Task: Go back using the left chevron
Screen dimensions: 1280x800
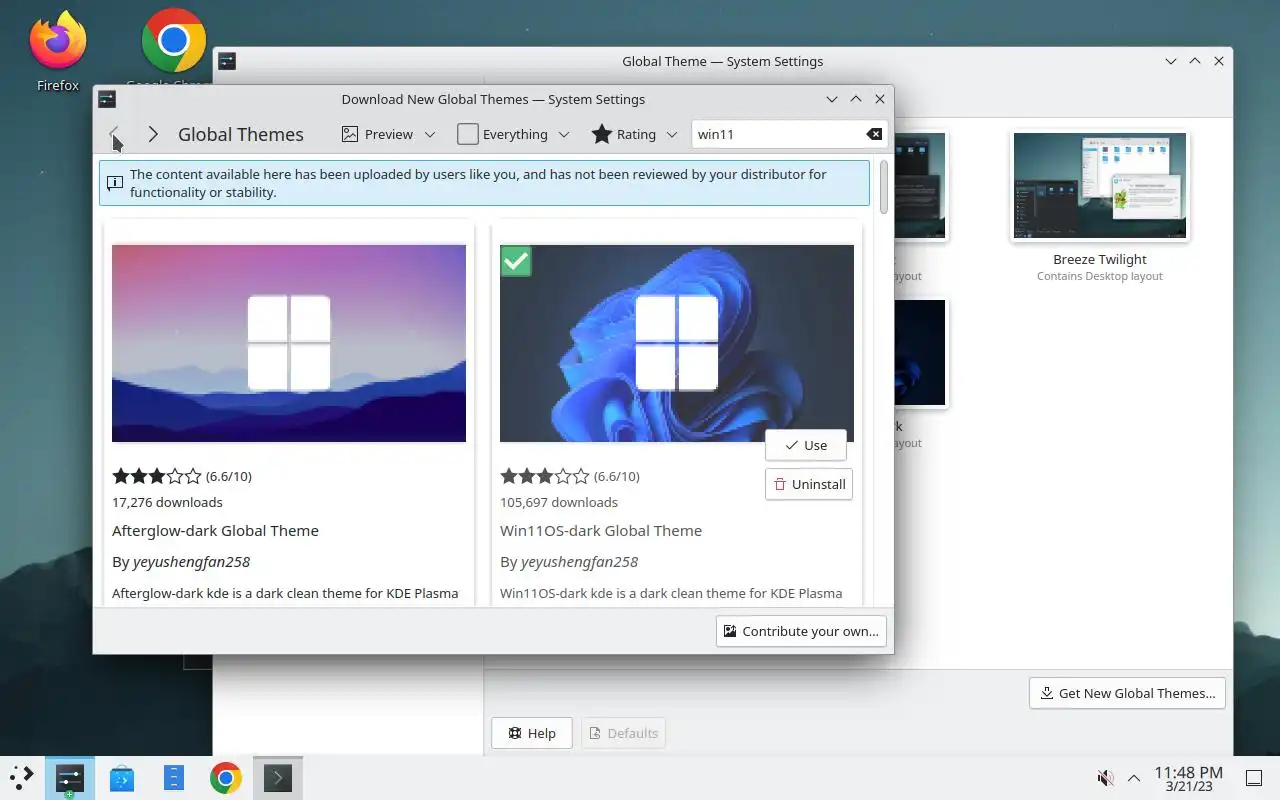Action: 114,134
